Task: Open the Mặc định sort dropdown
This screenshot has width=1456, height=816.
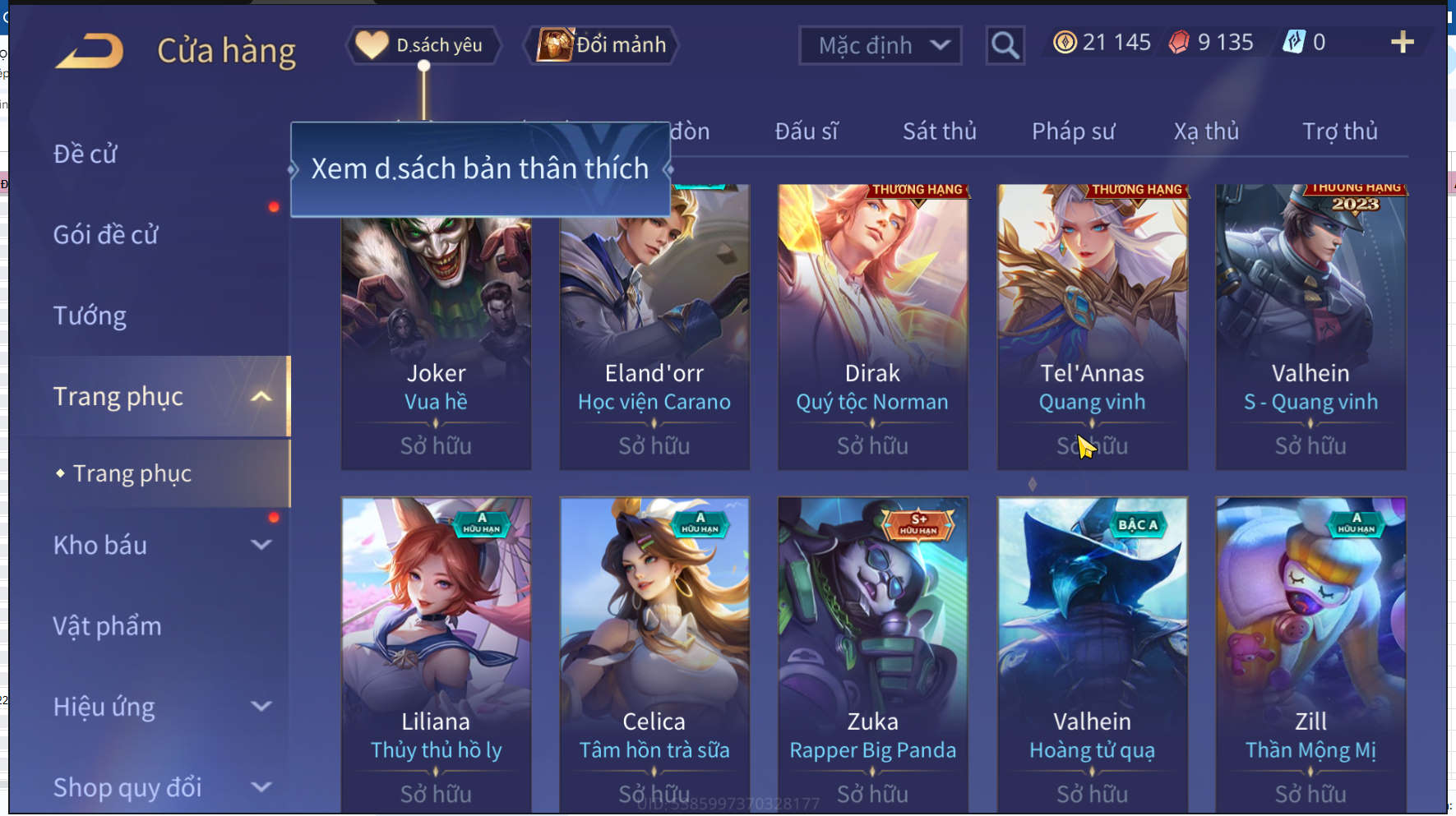Action: [881, 45]
